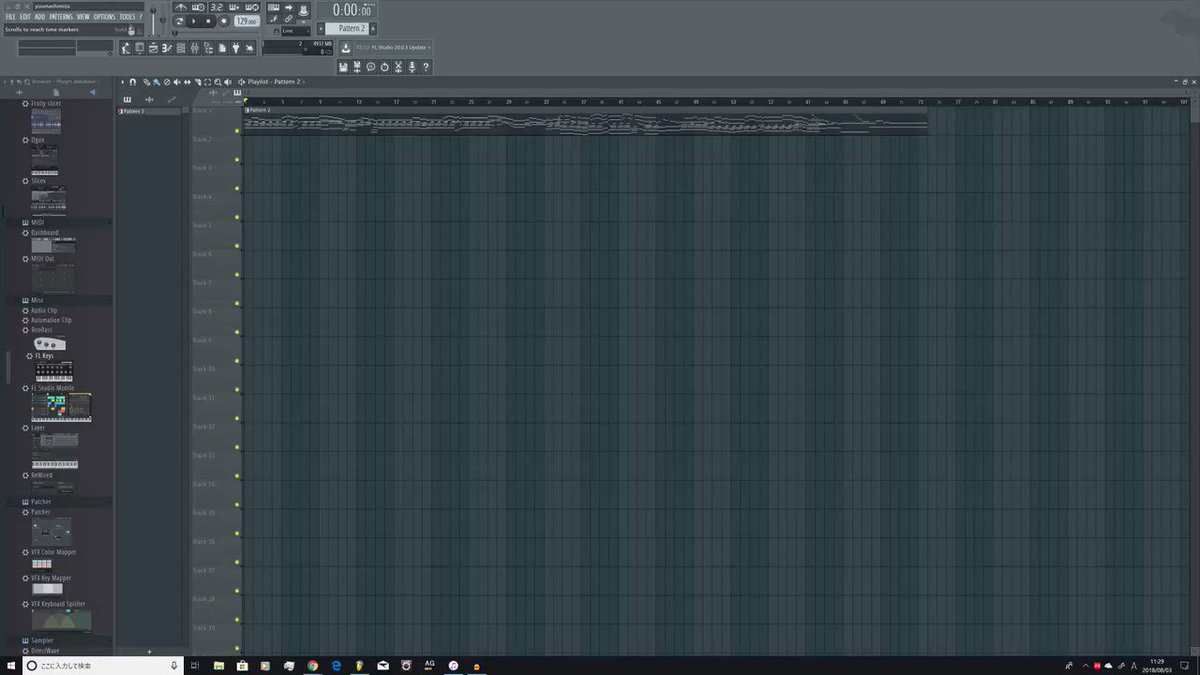Open the FL Studio 20.0.3 Update news dropdown

(x=393, y=47)
